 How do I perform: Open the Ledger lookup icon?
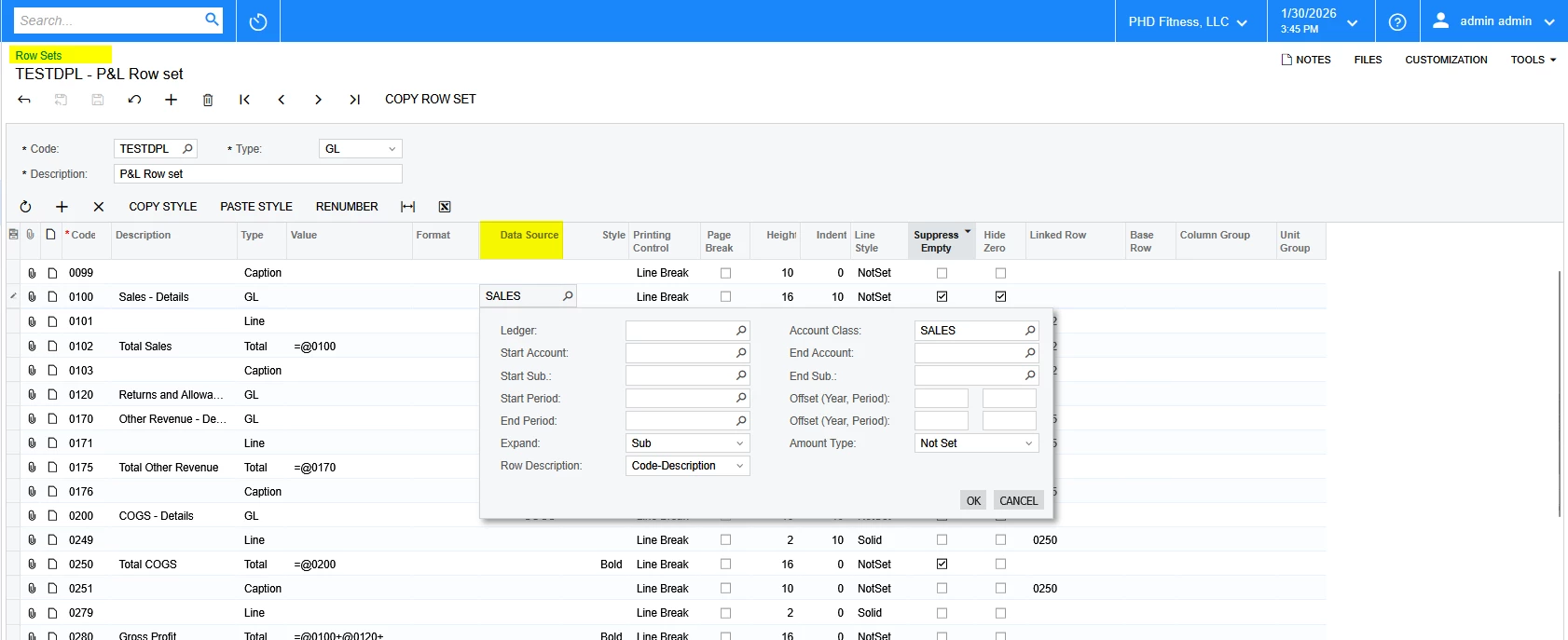pyautogui.click(x=741, y=331)
